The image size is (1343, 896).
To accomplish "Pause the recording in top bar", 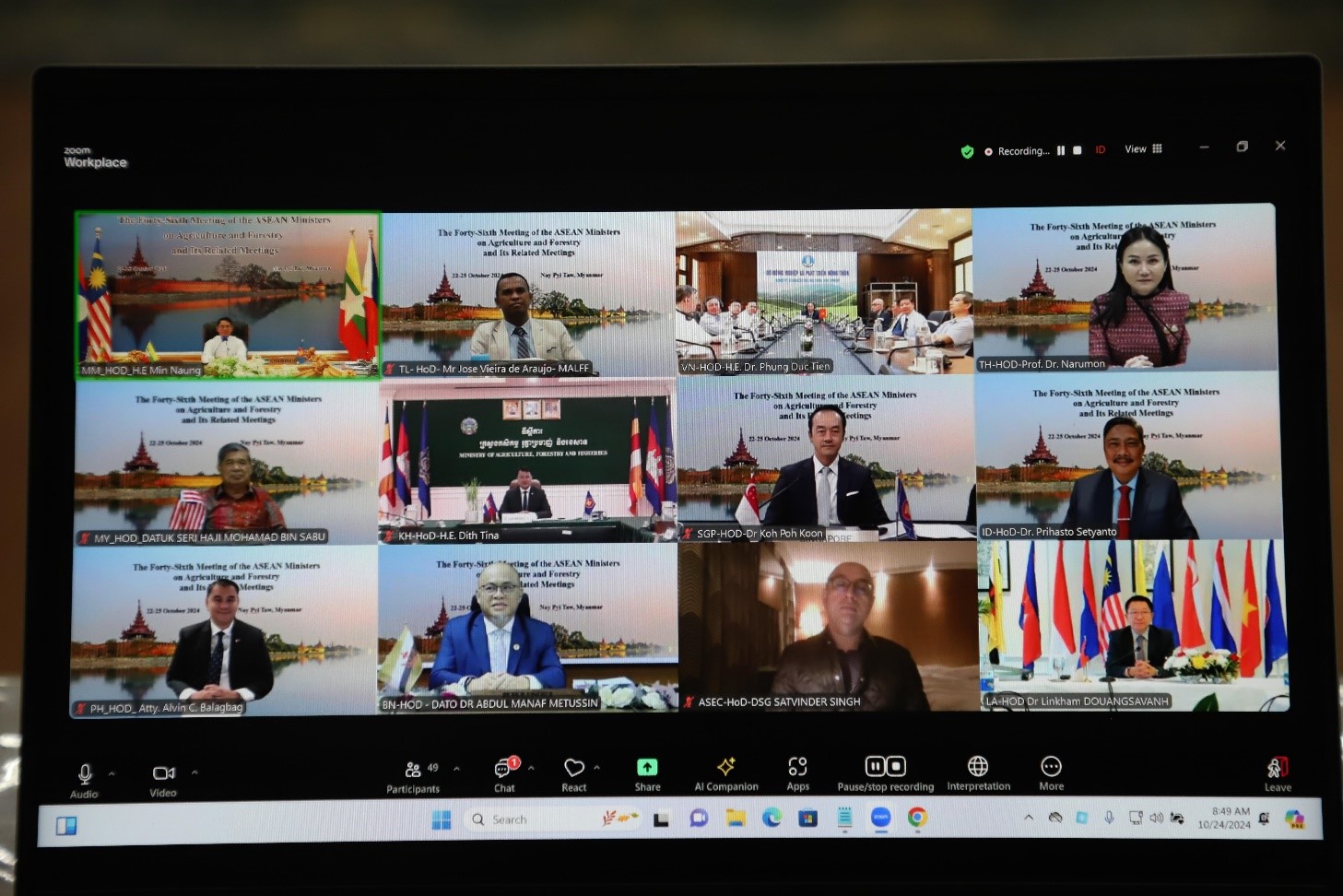I will click(1061, 150).
